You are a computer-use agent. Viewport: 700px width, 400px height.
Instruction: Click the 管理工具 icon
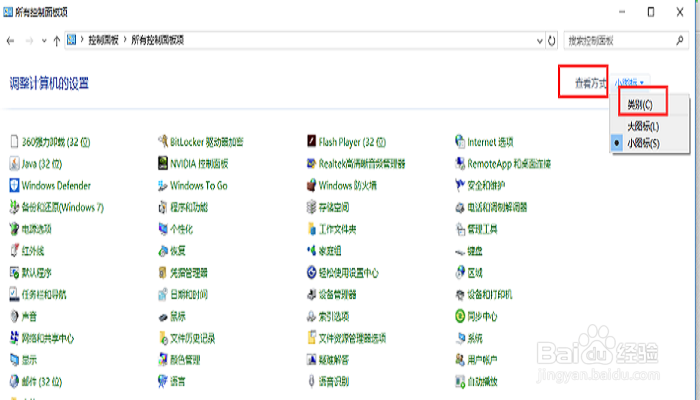[x=460, y=229]
